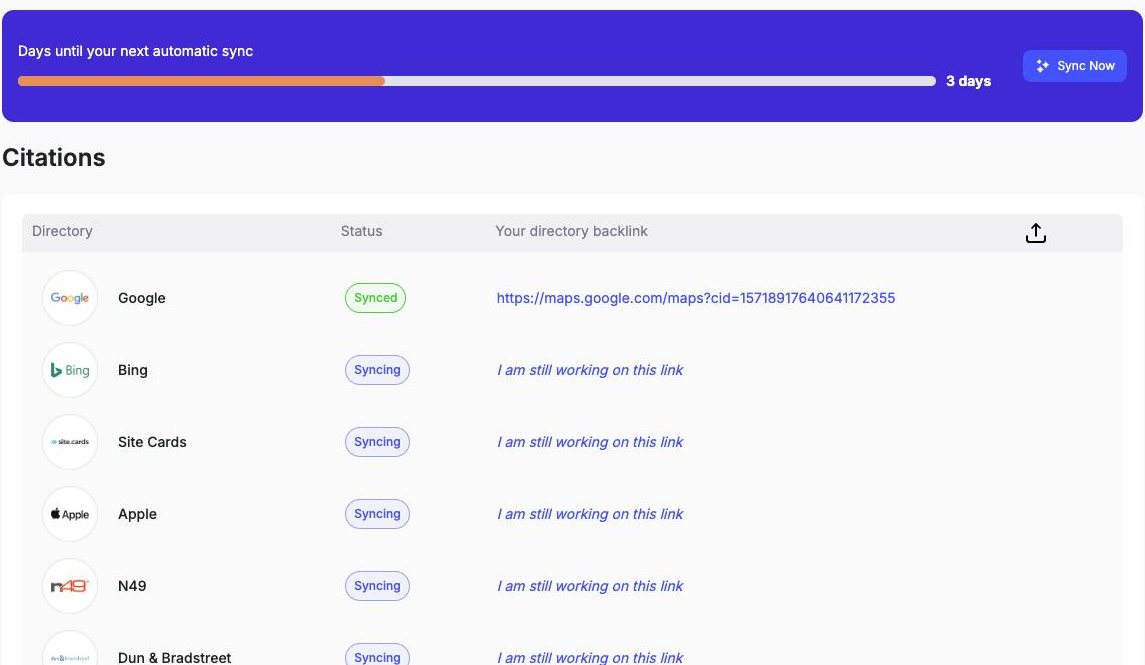This screenshot has height=665, width=1145.
Task: Click the pending link text in N49 row
Action: pos(590,586)
